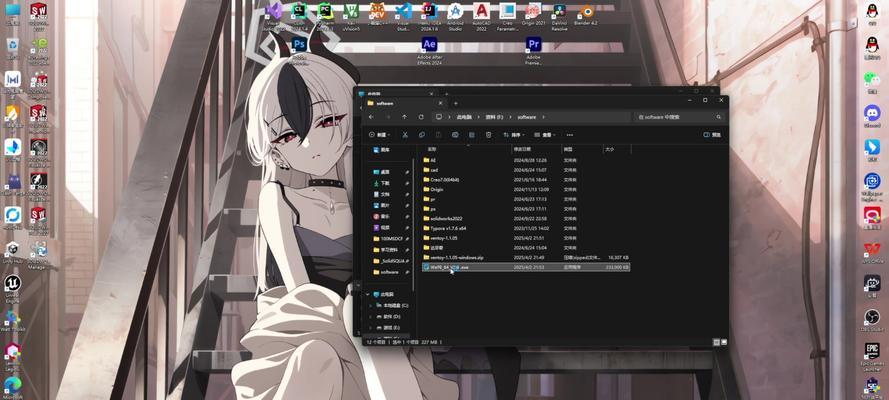Click the This PC breadcrumb segment
This screenshot has width=889, height=400.
point(465,117)
